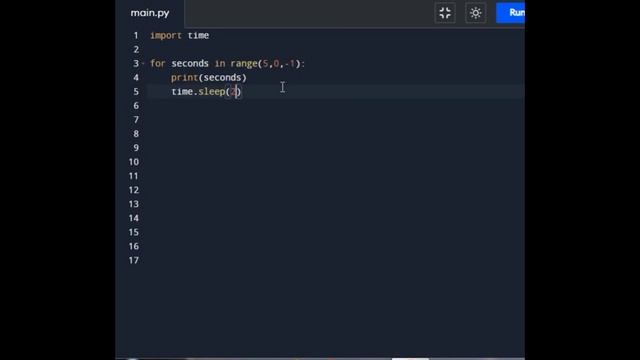Viewport: 640px width, 360px height.
Task: Click the 'in' keyword on line 3
Action: (220, 64)
